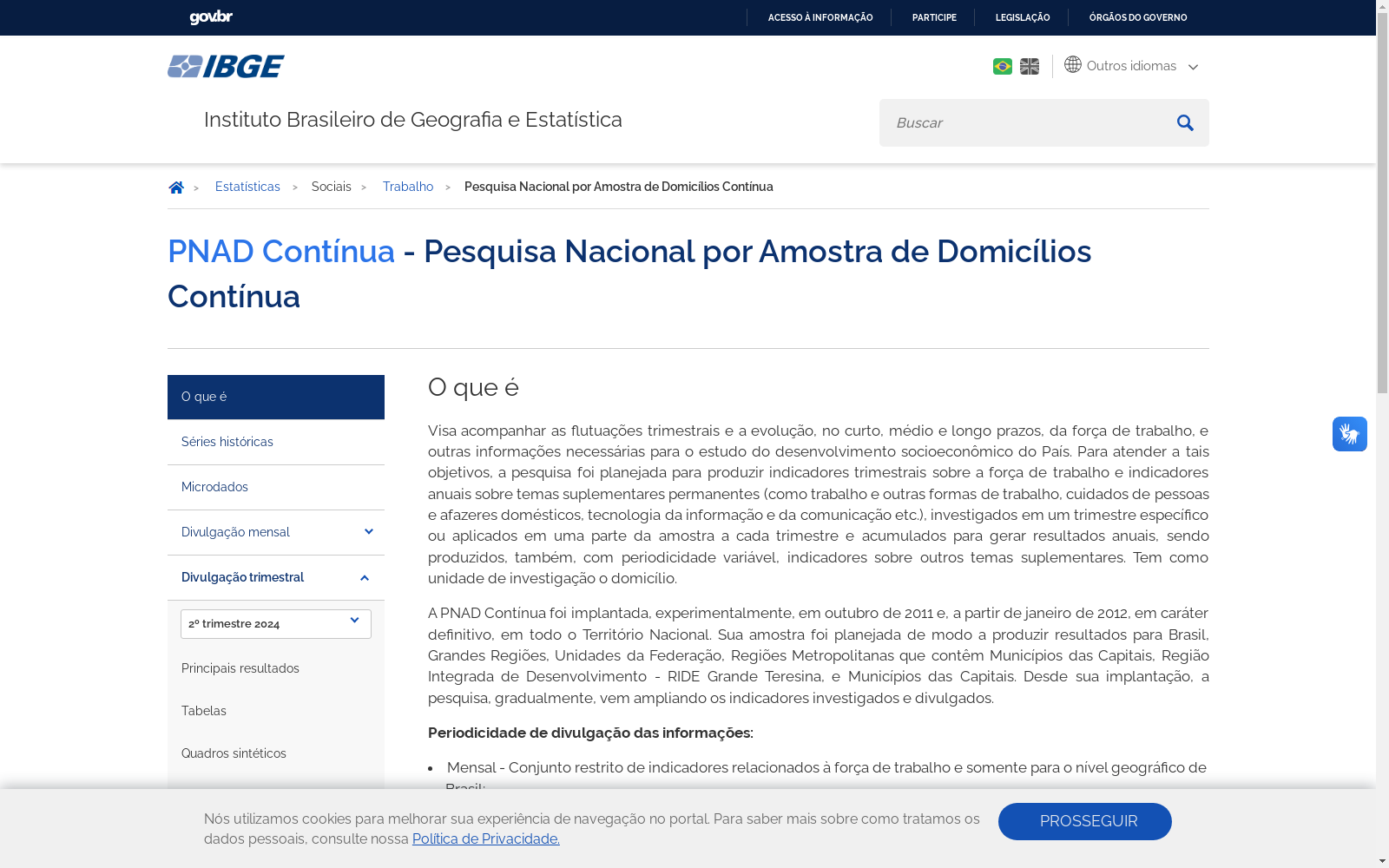Click the Trabalho breadcrumb link
This screenshot has height=868, width=1389.
click(408, 187)
